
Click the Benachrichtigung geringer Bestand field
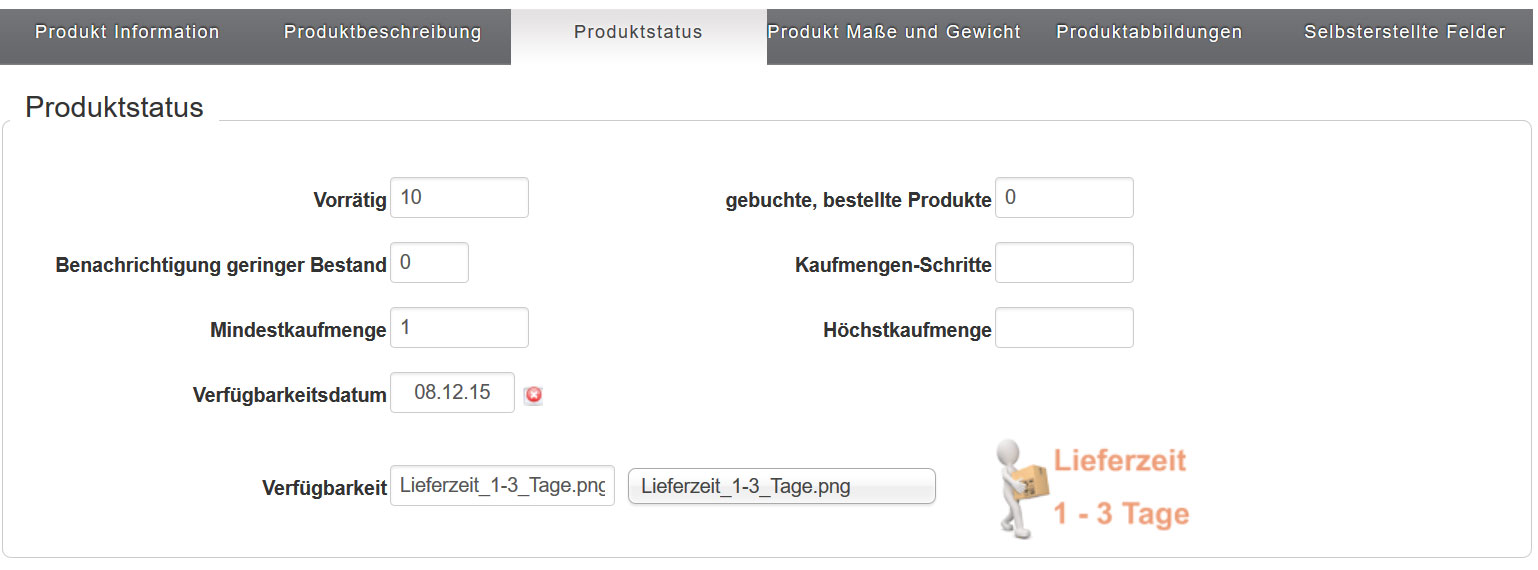coord(429,263)
